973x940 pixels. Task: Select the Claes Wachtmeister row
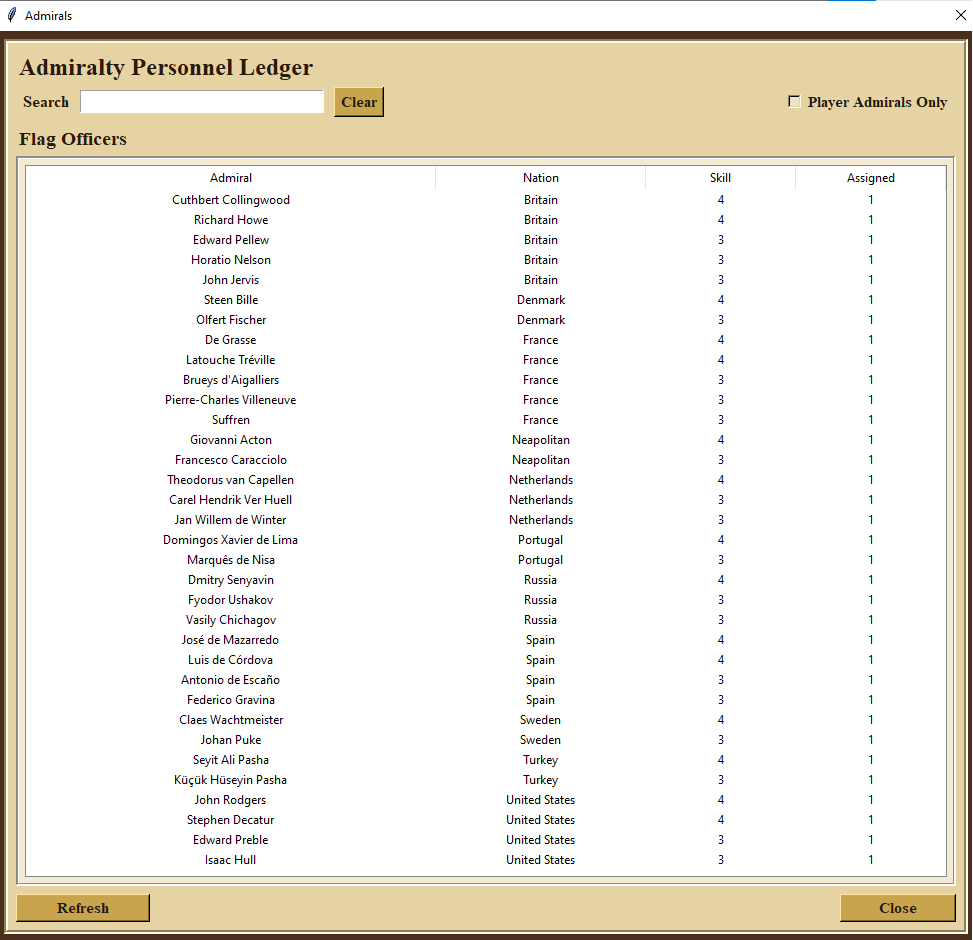pyautogui.click(x=486, y=720)
